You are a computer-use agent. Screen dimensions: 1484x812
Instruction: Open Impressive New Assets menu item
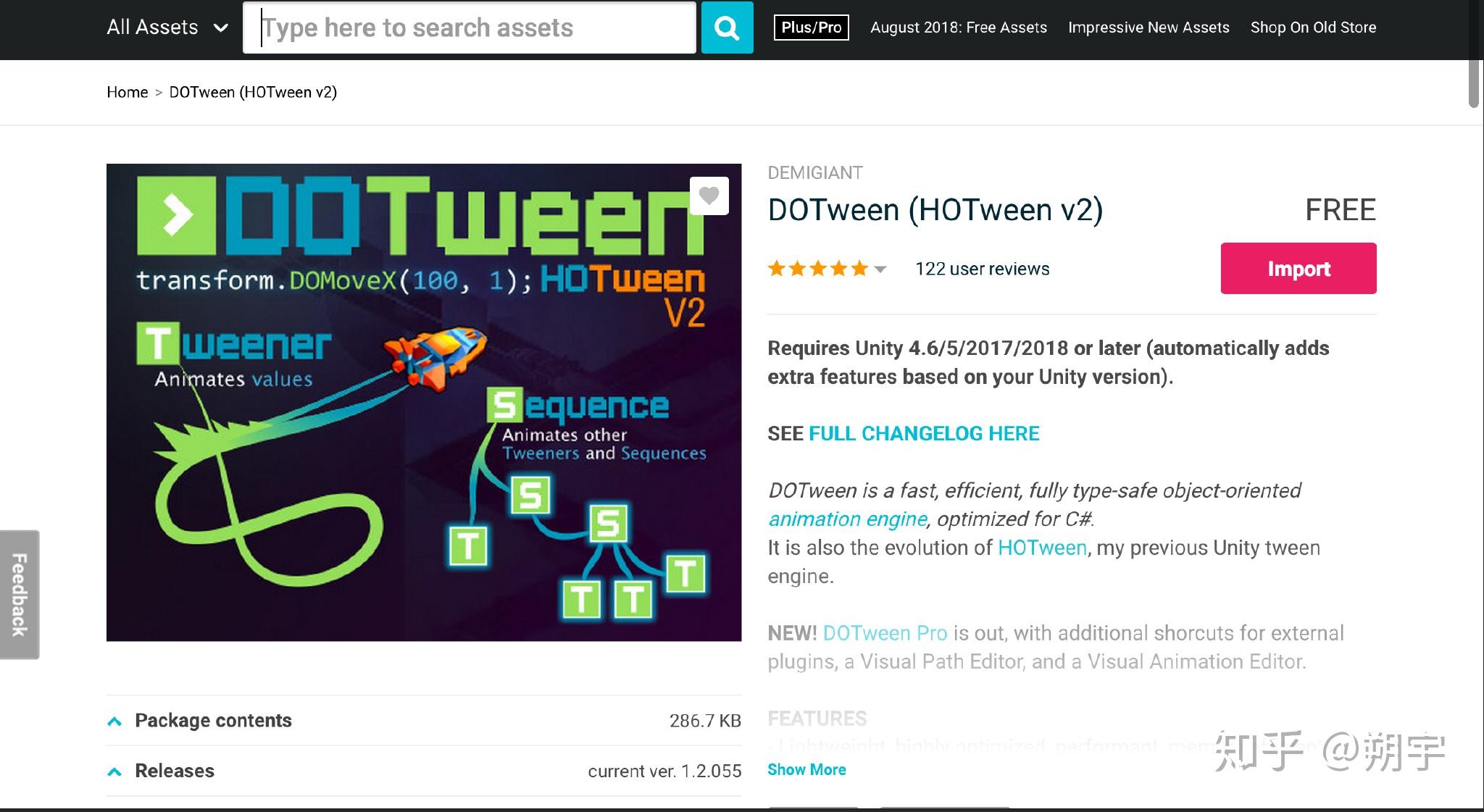point(1149,28)
